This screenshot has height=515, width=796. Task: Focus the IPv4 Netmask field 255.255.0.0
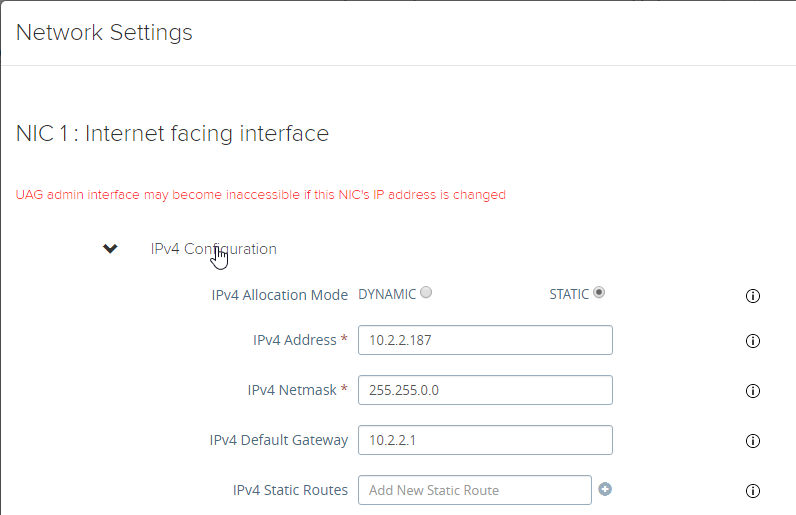click(485, 390)
